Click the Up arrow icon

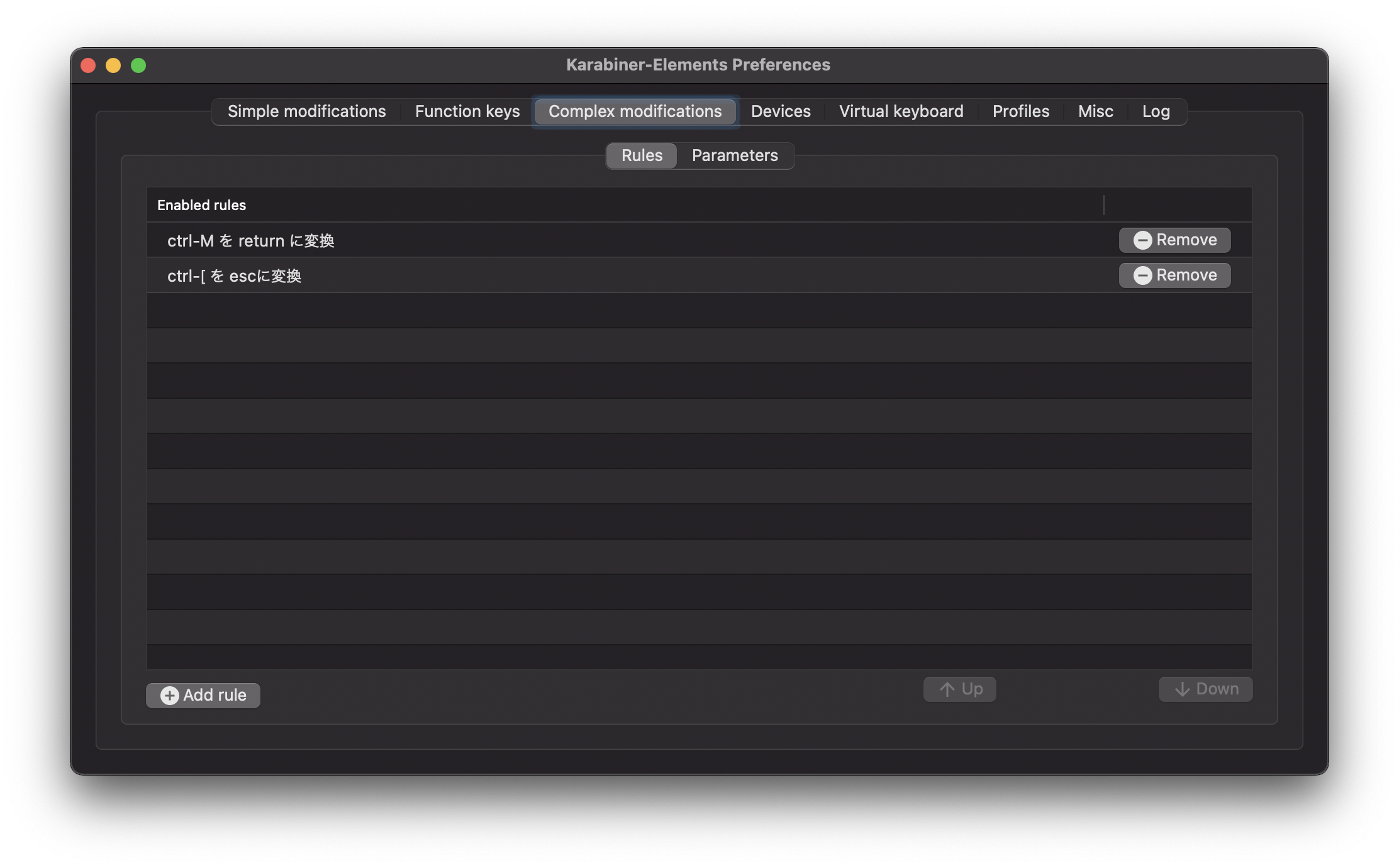pos(947,689)
